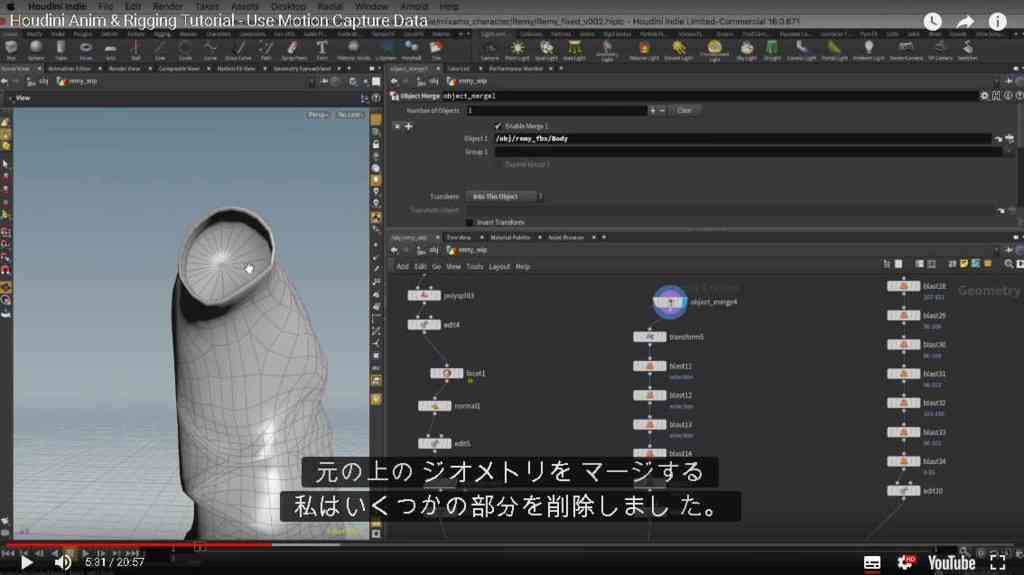Click the Clear button
The width and height of the screenshot is (1024, 575).
[x=684, y=110]
